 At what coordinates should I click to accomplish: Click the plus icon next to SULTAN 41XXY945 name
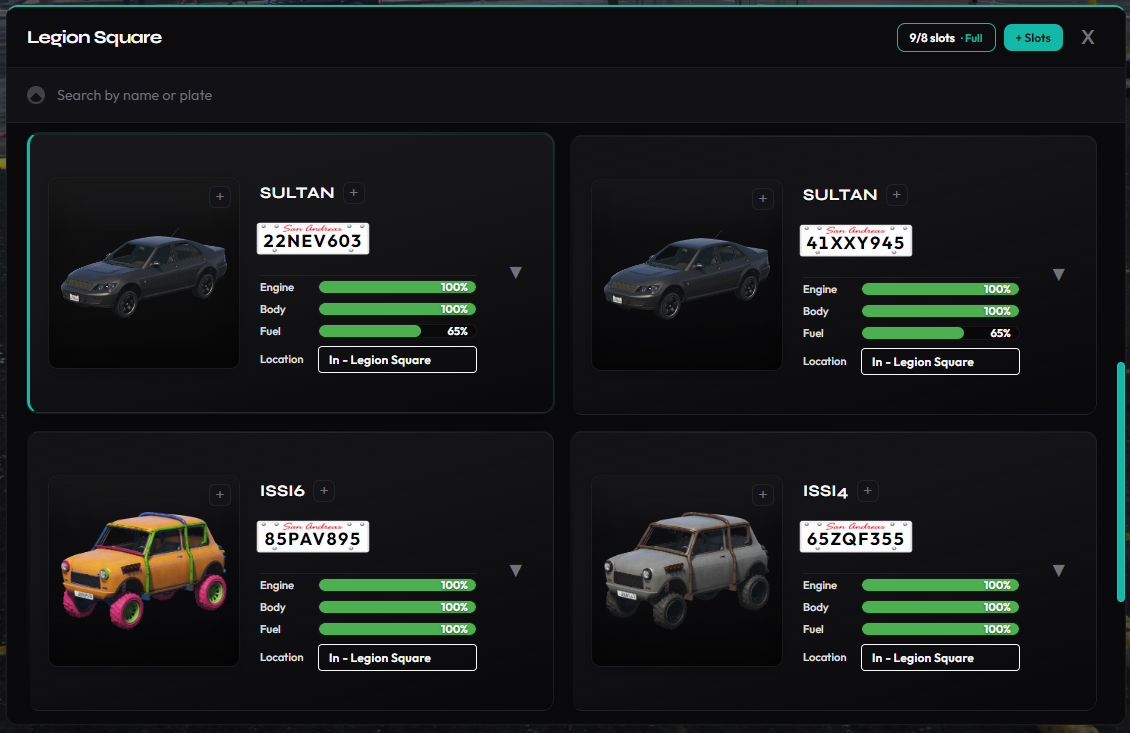click(897, 195)
